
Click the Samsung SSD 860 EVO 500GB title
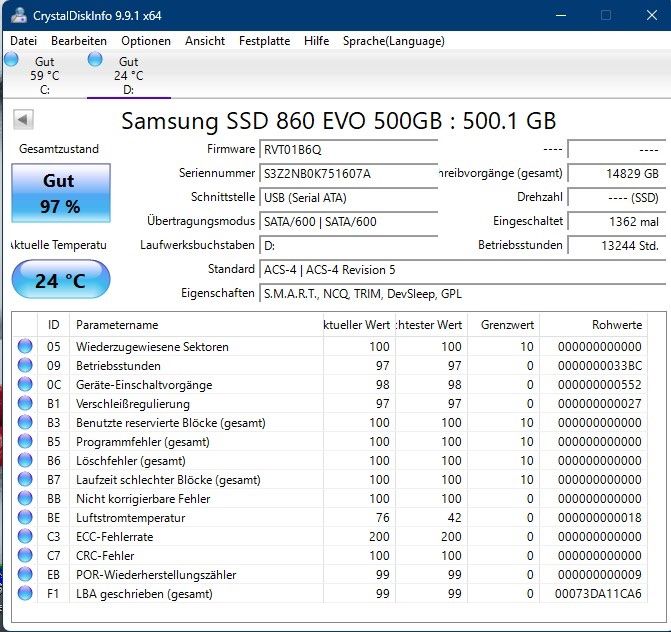coord(338,121)
